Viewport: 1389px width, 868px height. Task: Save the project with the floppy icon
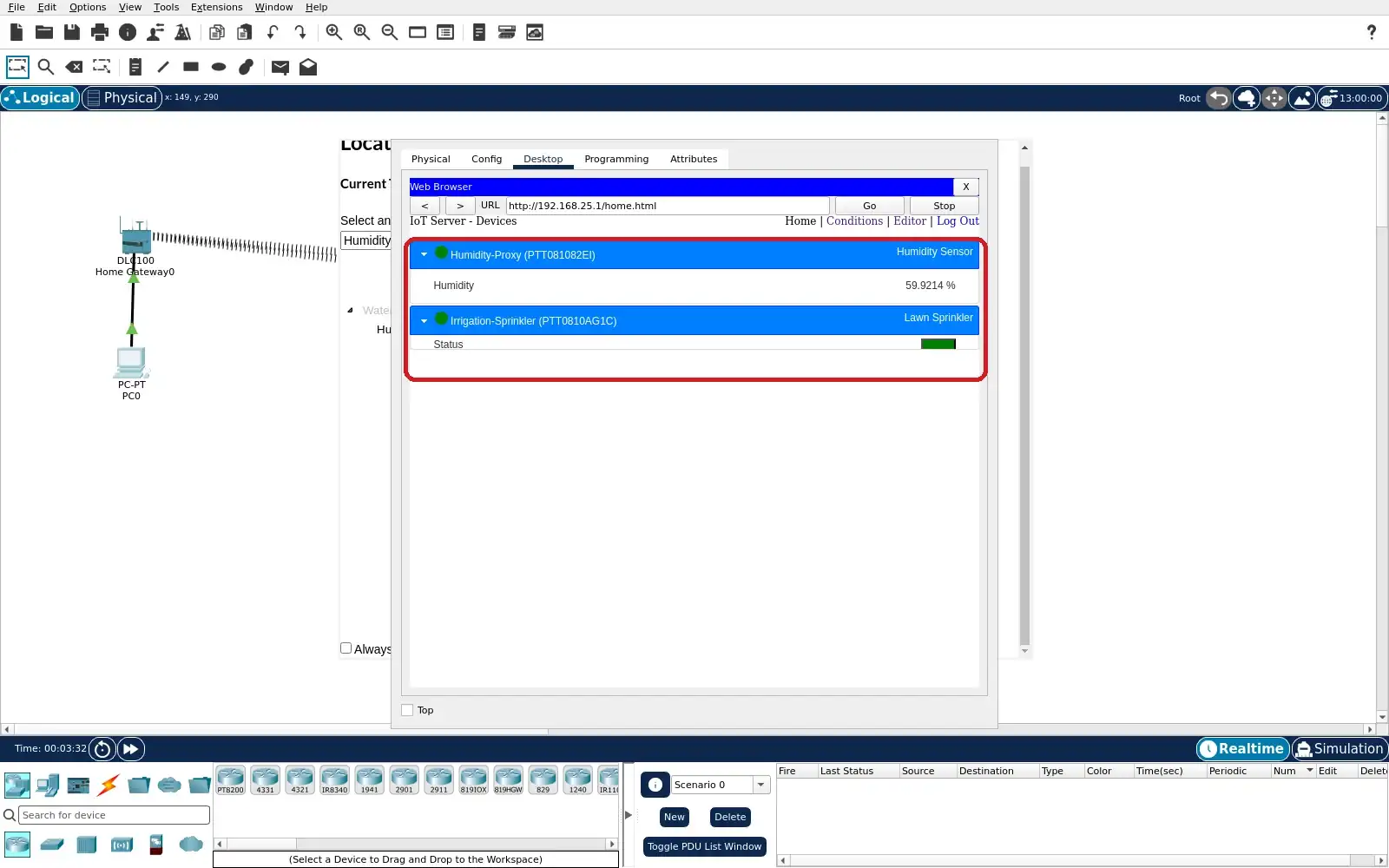(72, 32)
